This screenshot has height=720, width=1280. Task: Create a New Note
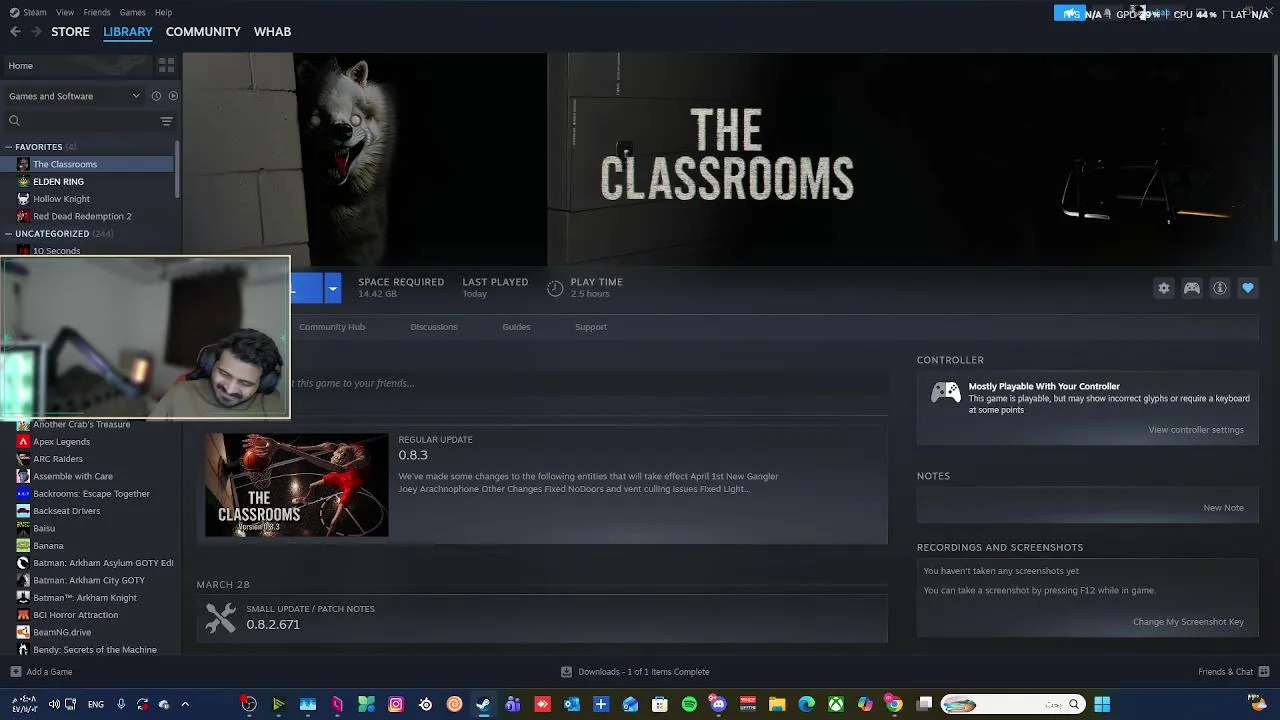point(1223,508)
